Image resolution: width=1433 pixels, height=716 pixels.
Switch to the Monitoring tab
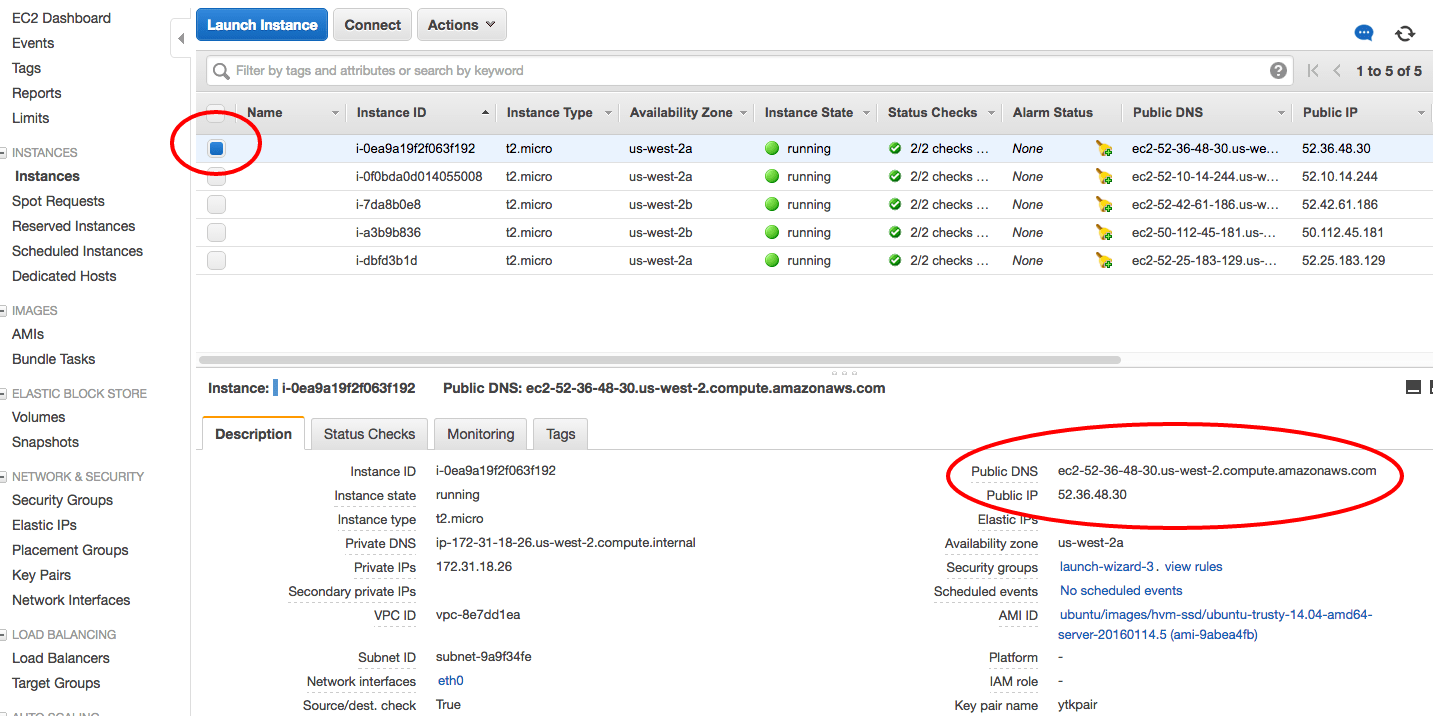tap(480, 433)
